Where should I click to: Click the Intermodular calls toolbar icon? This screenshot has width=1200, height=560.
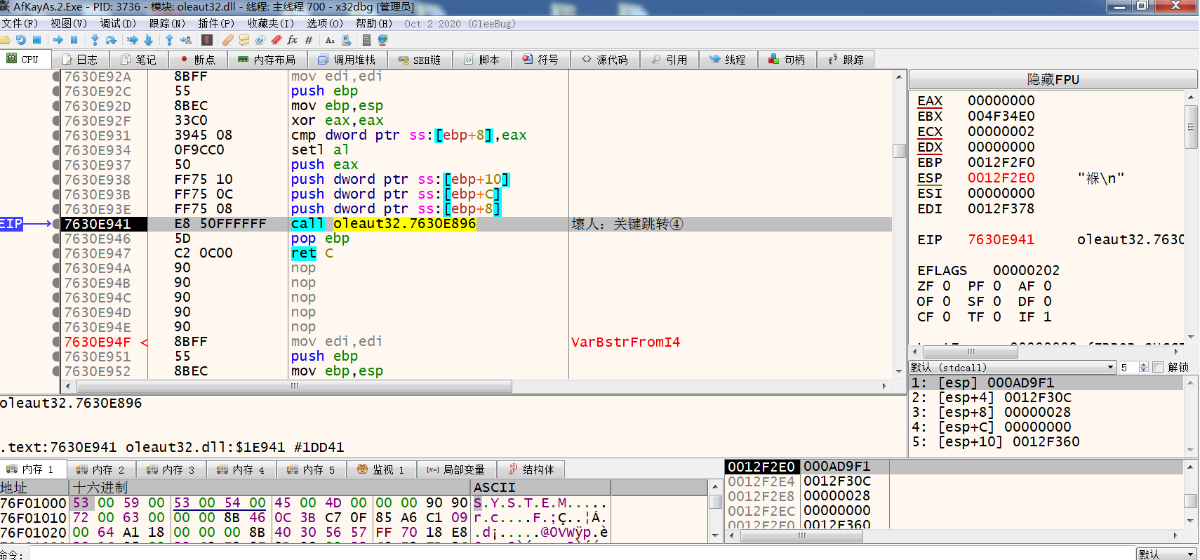[x=346, y=40]
